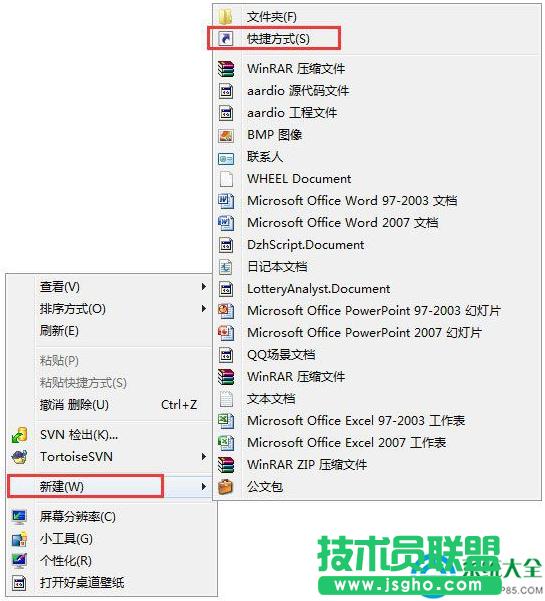
Task: Click the 个性化(R) personalize icon
Action: pos(19,561)
